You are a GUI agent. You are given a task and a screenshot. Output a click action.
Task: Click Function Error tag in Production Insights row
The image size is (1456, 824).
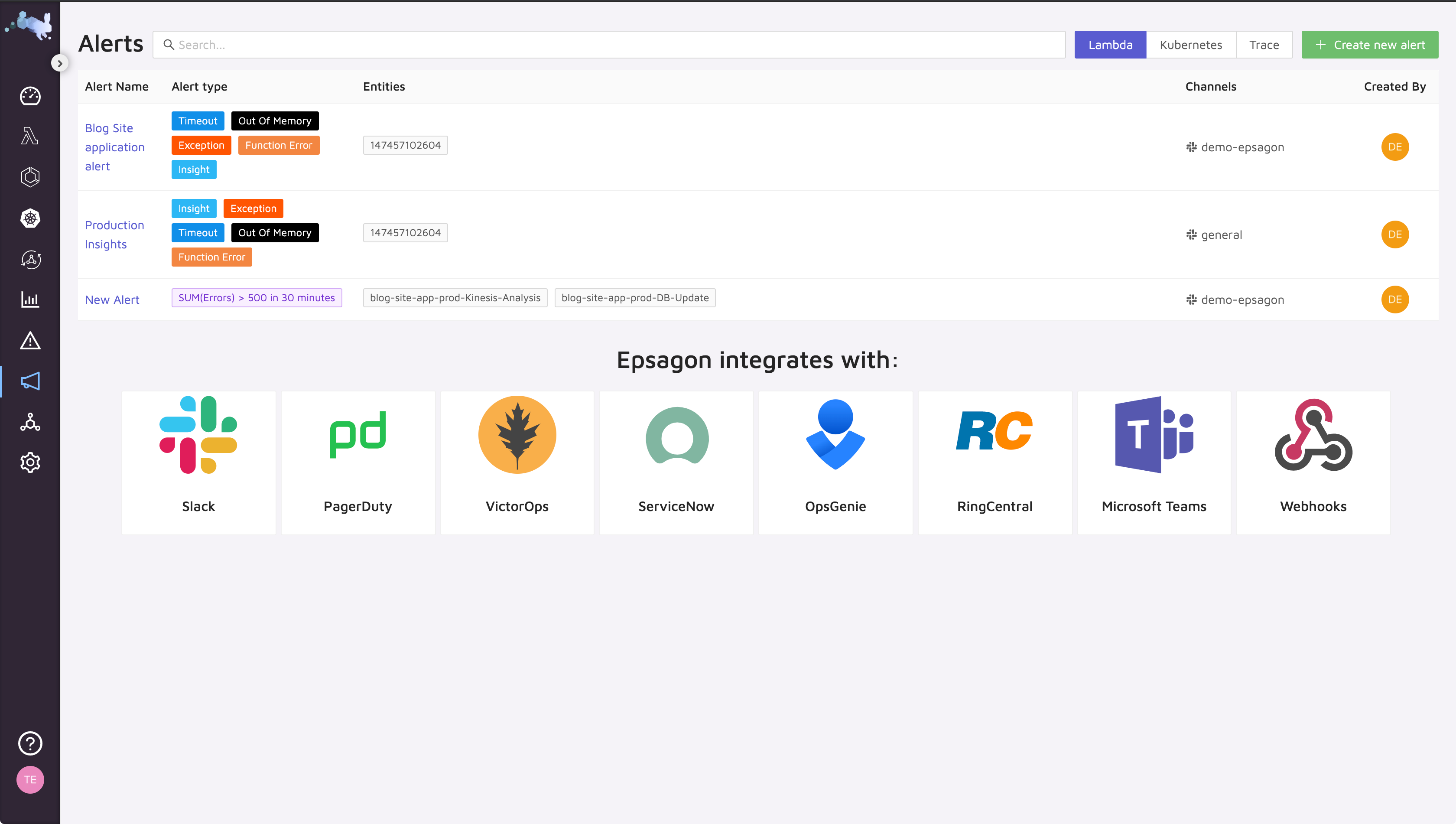pos(211,257)
